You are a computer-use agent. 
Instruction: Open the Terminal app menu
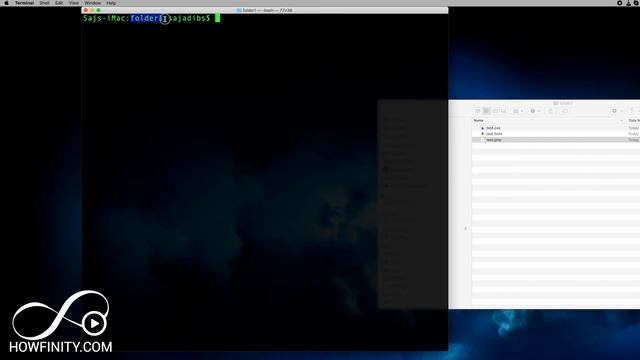[24, 3]
